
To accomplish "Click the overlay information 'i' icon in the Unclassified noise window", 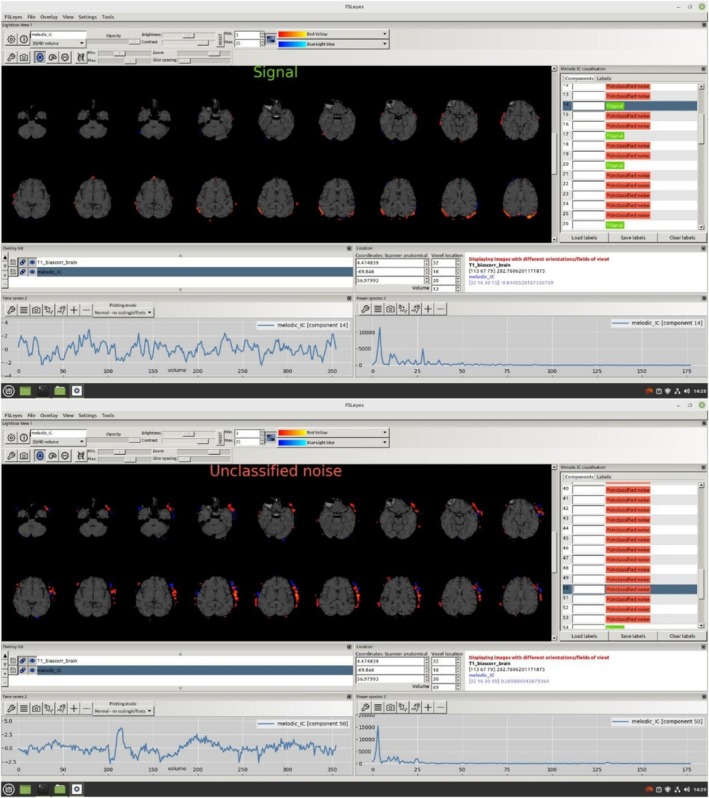I will (24, 438).
